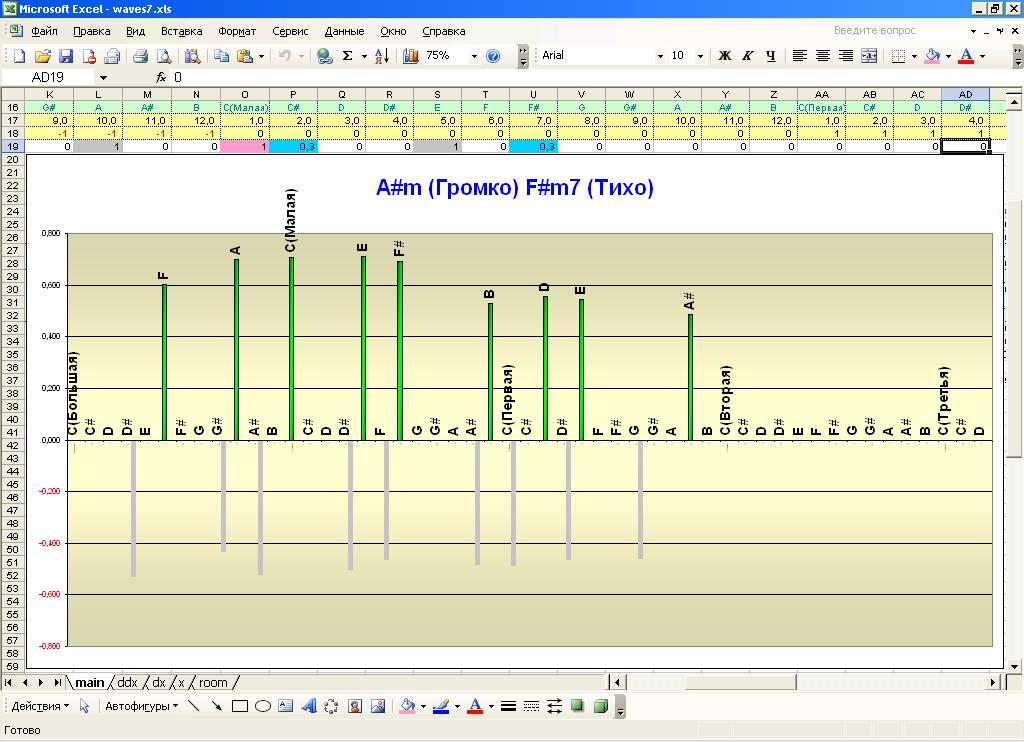Open the Arial font dropdown
This screenshot has height=742, width=1024.
660,56
